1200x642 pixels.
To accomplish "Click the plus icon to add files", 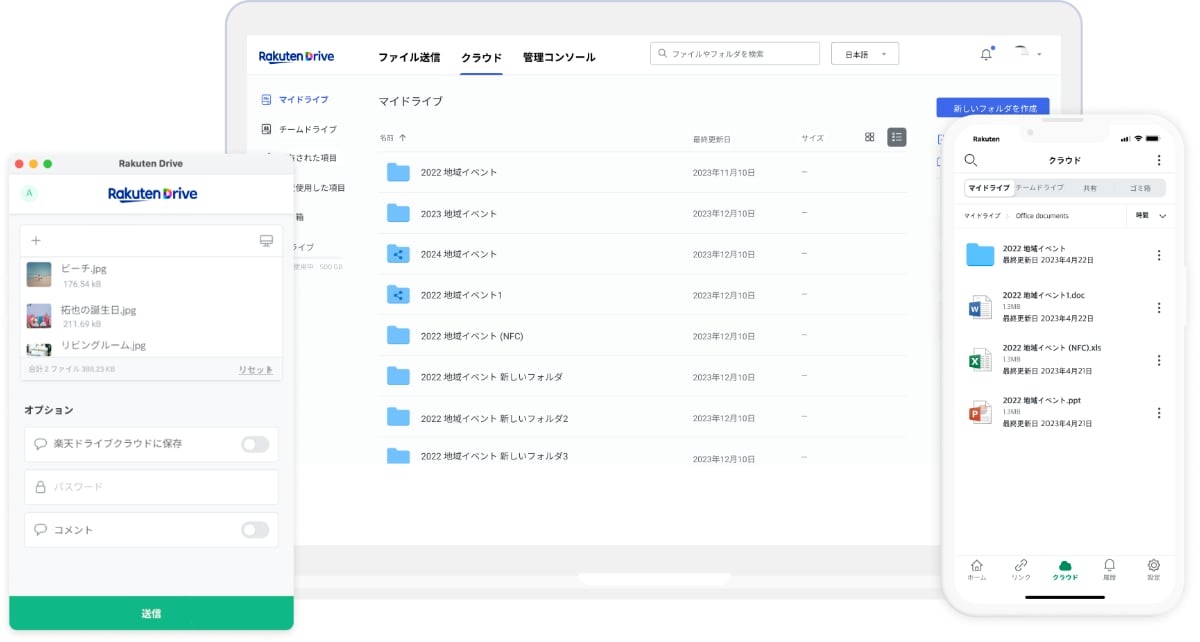I will (x=36, y=241).
